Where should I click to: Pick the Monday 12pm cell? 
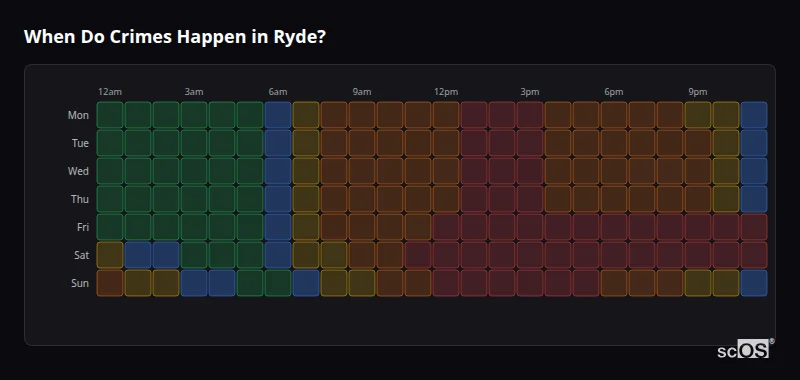point(446,115)
